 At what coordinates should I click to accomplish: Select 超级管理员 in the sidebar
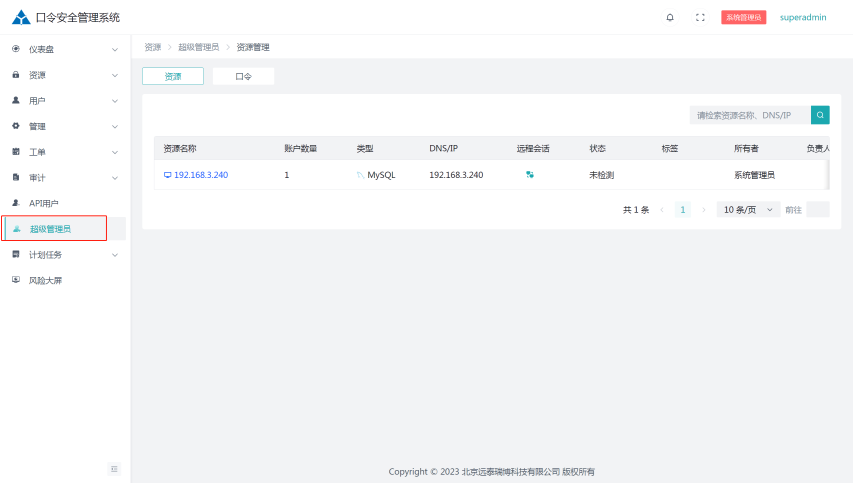point(50,229)
